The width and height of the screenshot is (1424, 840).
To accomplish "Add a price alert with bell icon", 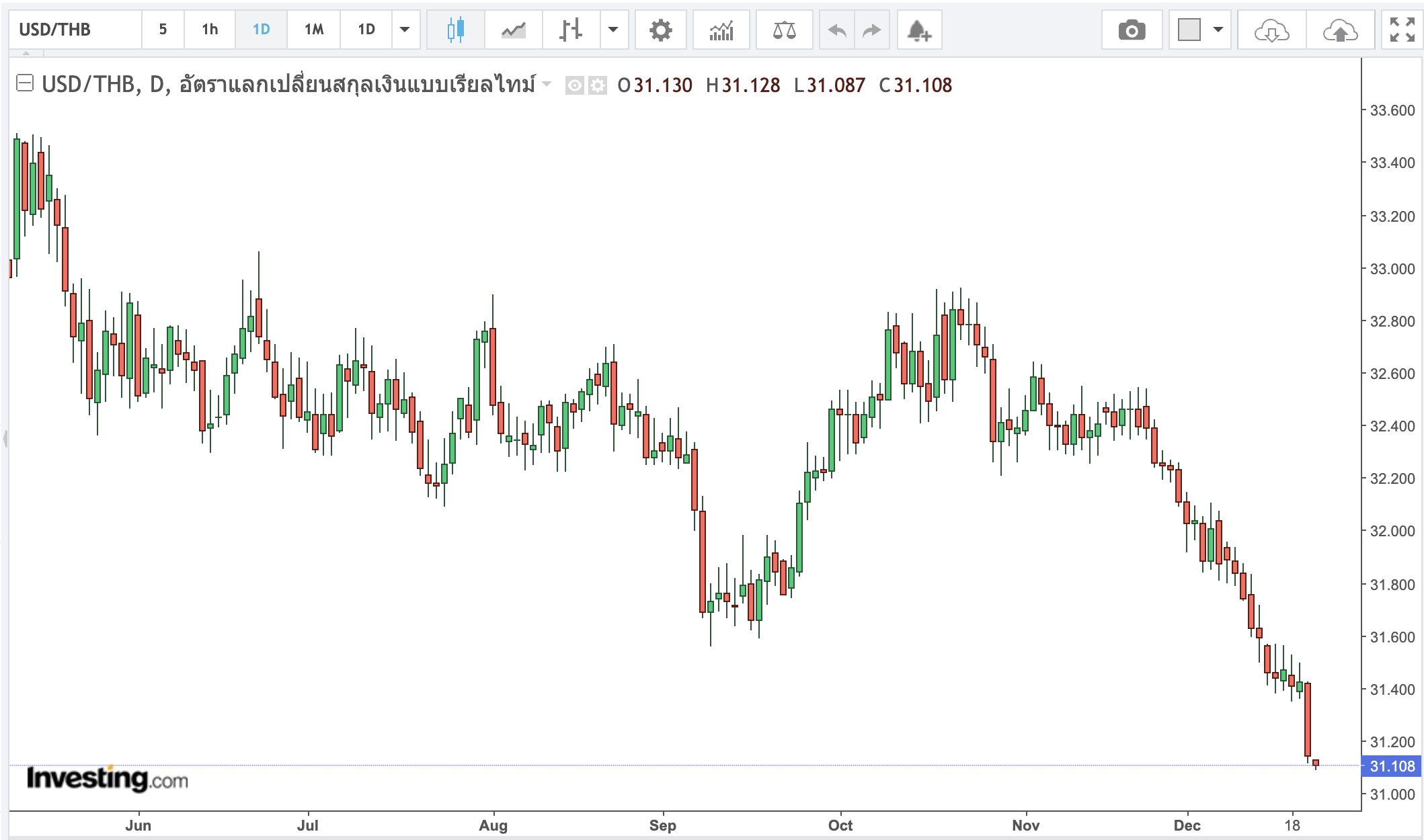I will 919,30.
